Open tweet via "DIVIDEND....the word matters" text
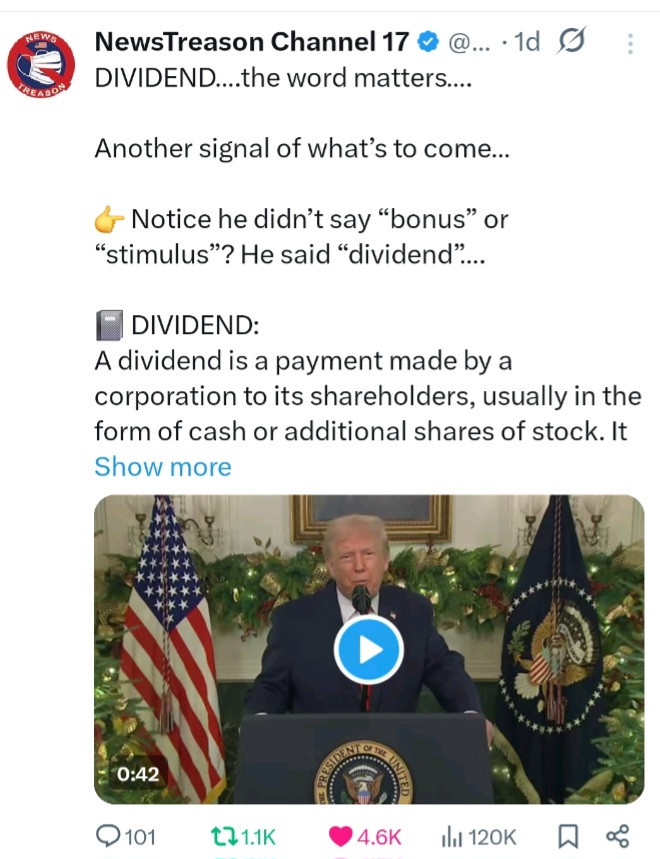 click(281, 80)
